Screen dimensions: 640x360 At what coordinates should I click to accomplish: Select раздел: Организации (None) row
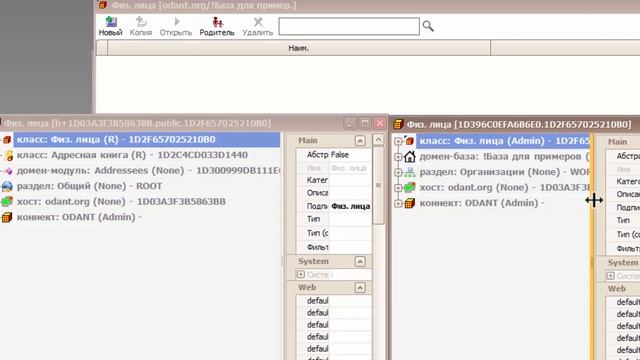click(x=504, y=172)
